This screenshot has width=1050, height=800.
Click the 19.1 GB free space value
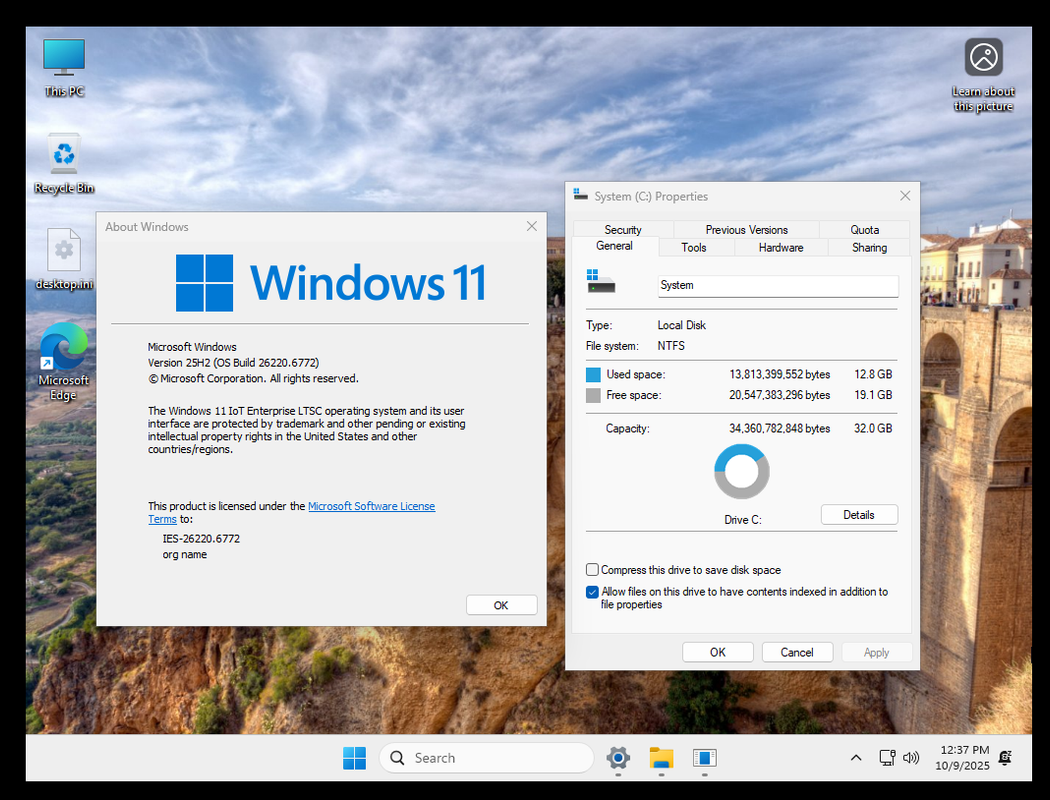point(873,395)
